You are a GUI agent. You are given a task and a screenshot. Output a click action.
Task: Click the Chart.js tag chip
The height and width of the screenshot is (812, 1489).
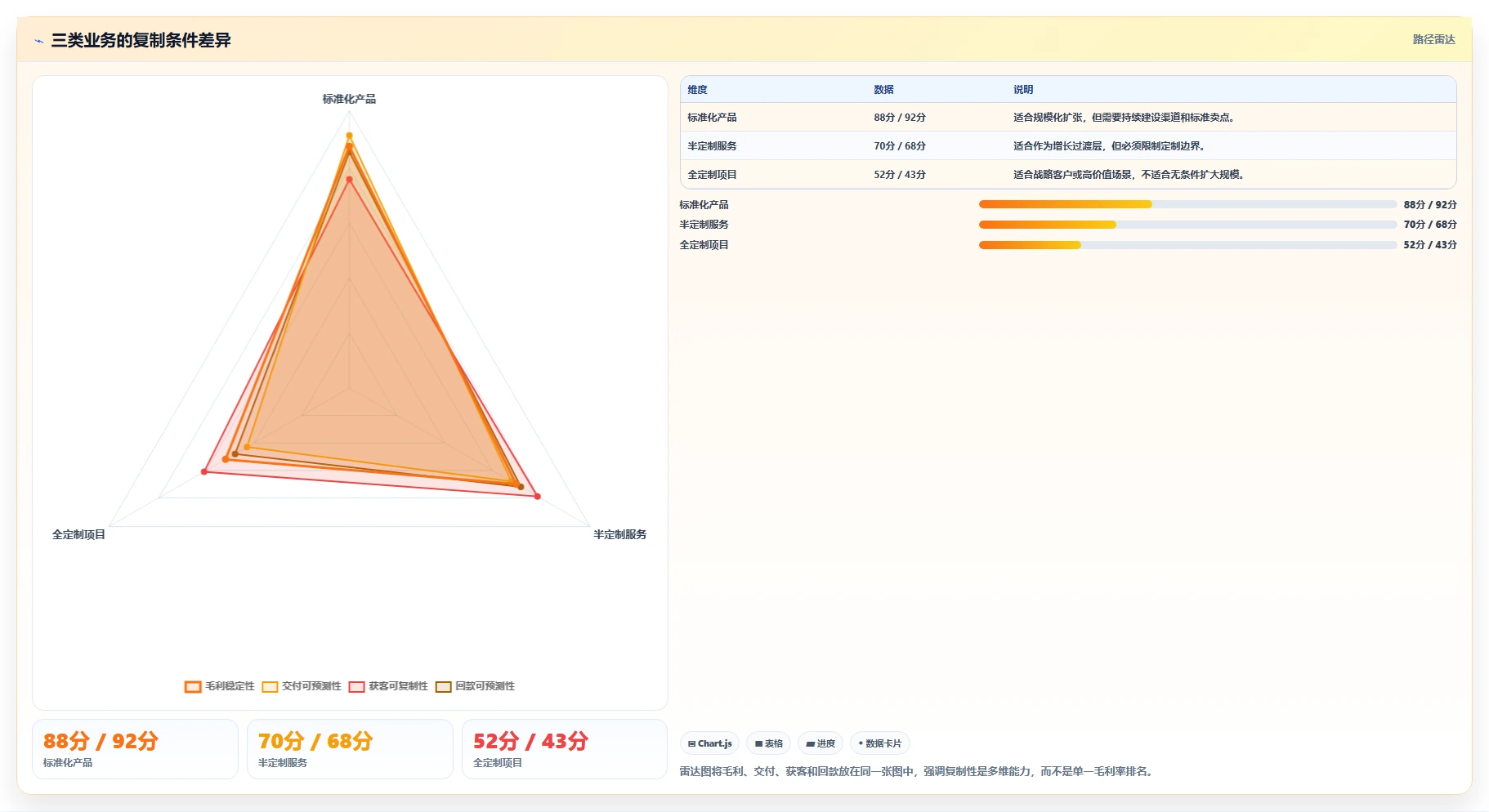[709, 743]
